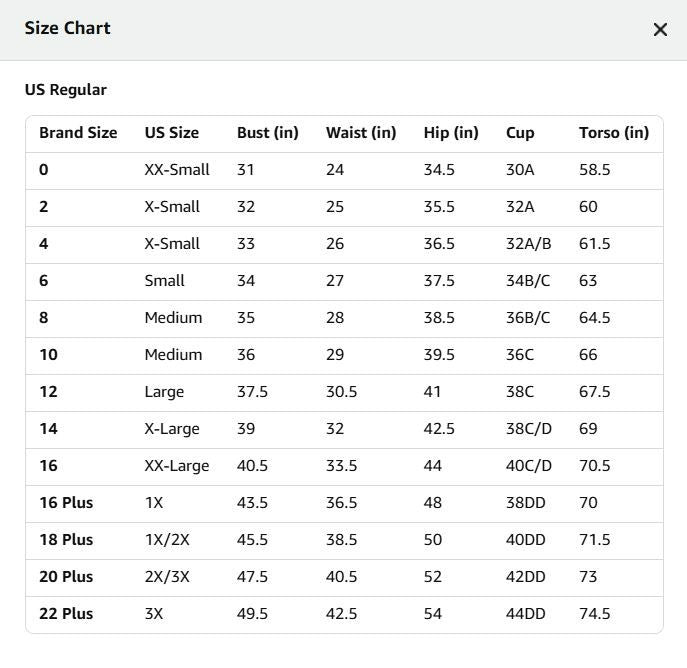
Task: Click cup value 30A
Action: [x=520, y=170]
